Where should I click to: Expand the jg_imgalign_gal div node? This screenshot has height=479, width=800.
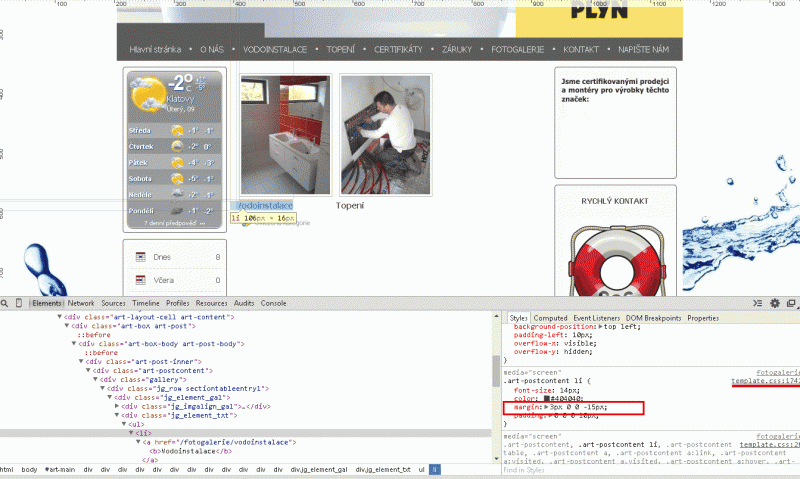pos(117,406)
